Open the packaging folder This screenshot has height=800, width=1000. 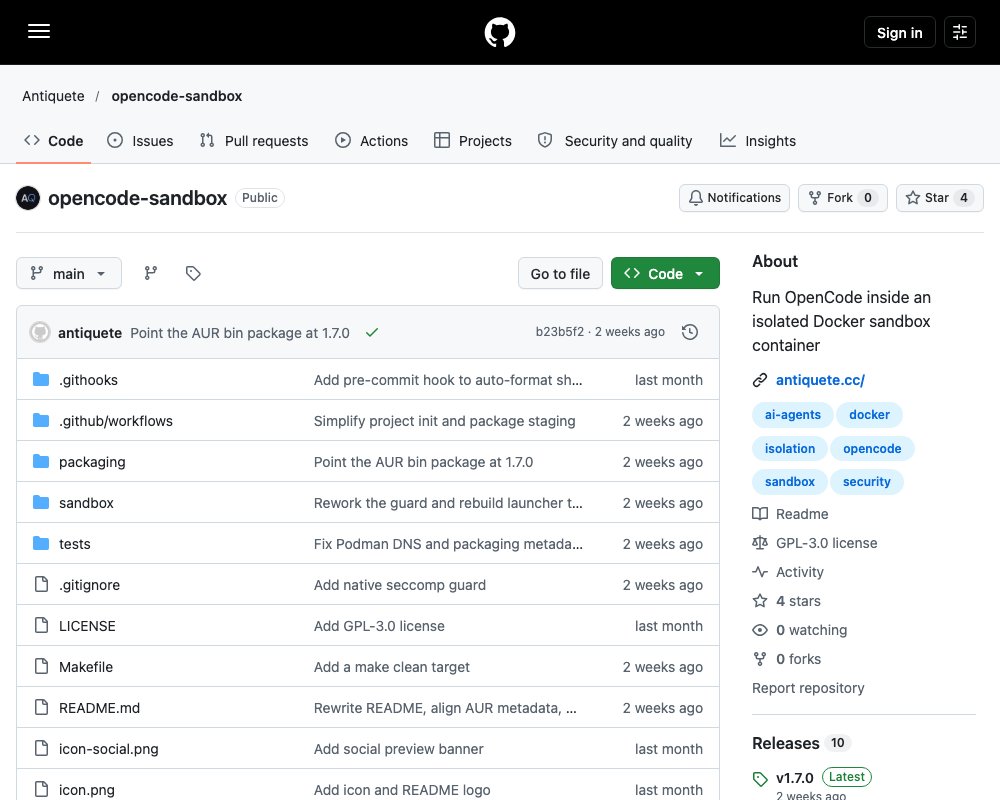(x=92, y=462)
